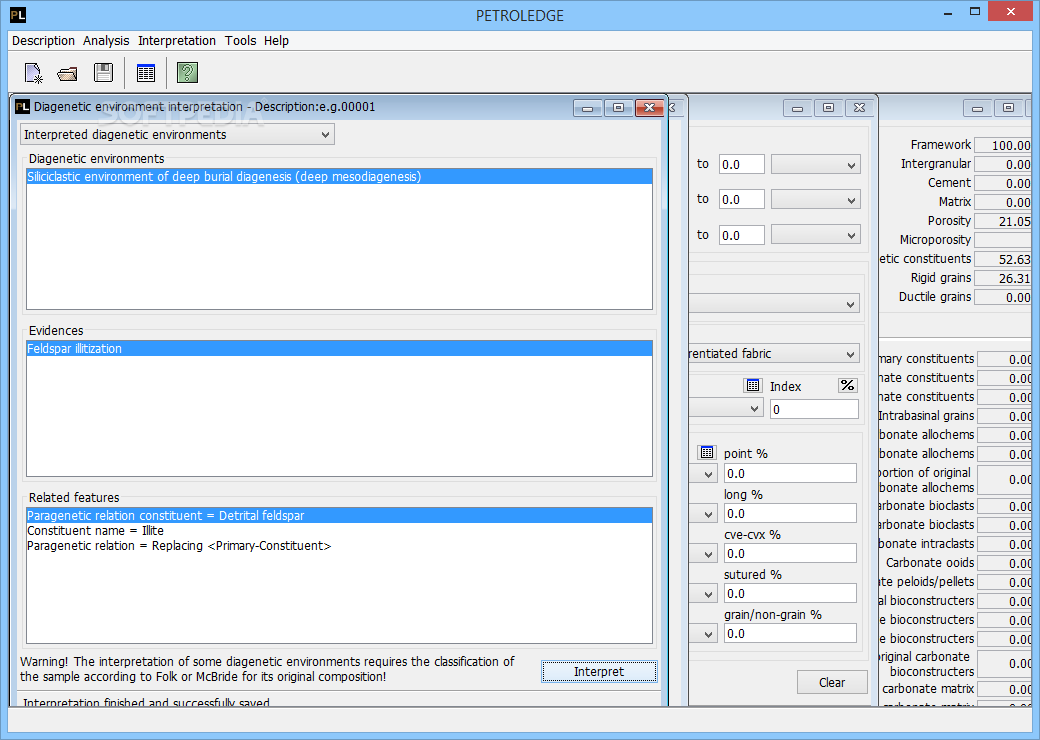This screenshot has width=1040, height=740.
Task: Click the green help question-mark icon
Action: (x=188, y=73)
